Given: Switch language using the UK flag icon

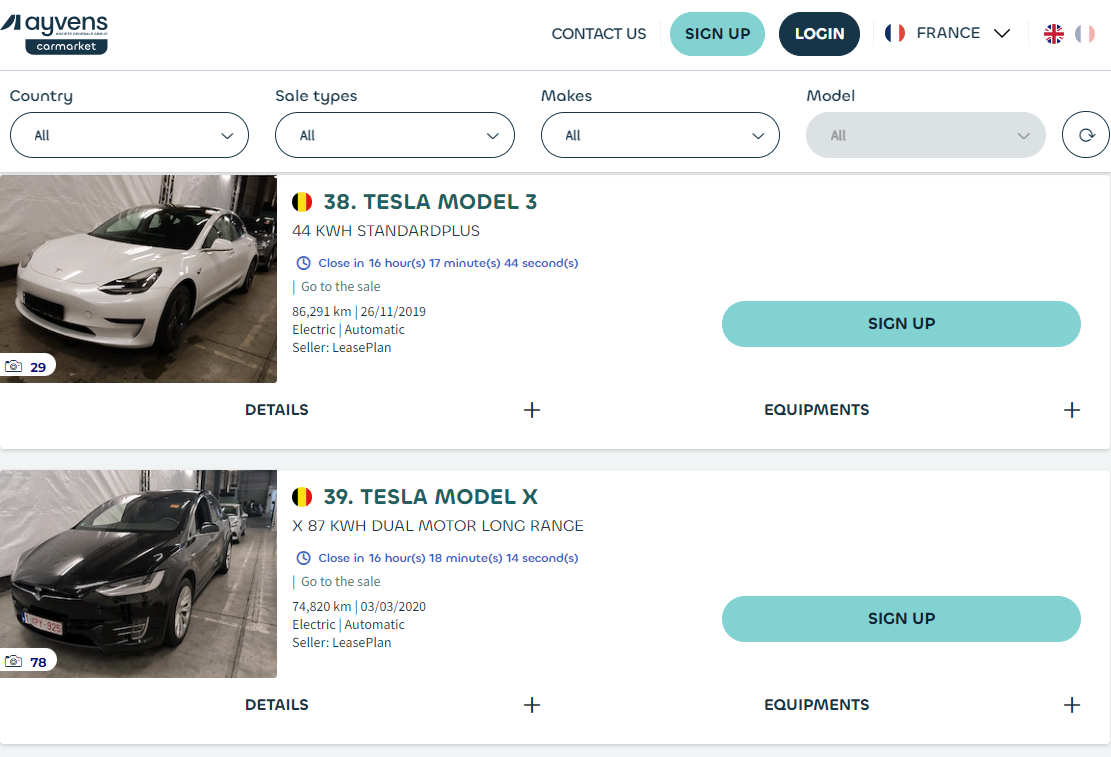Looking at the screenshot, I should click(1054, 34).
